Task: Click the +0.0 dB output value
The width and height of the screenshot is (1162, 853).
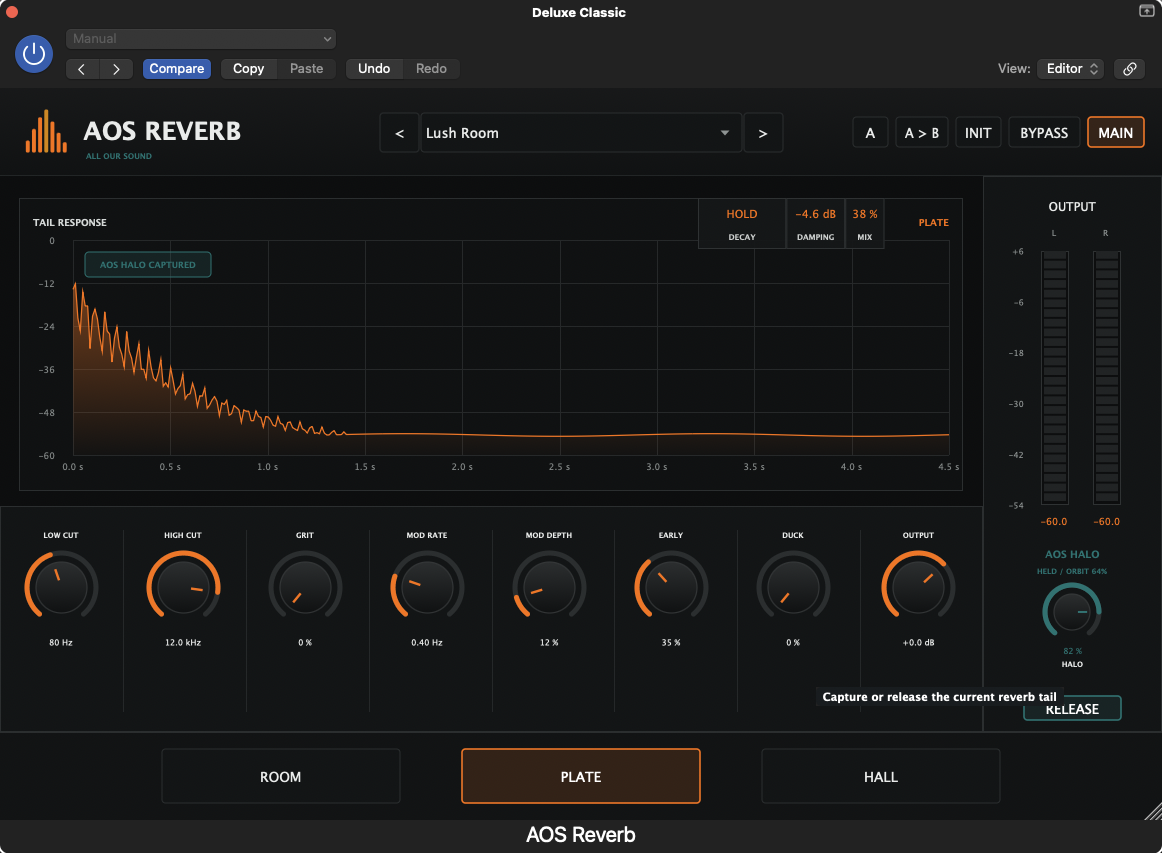Action: [x=918, y=643]
